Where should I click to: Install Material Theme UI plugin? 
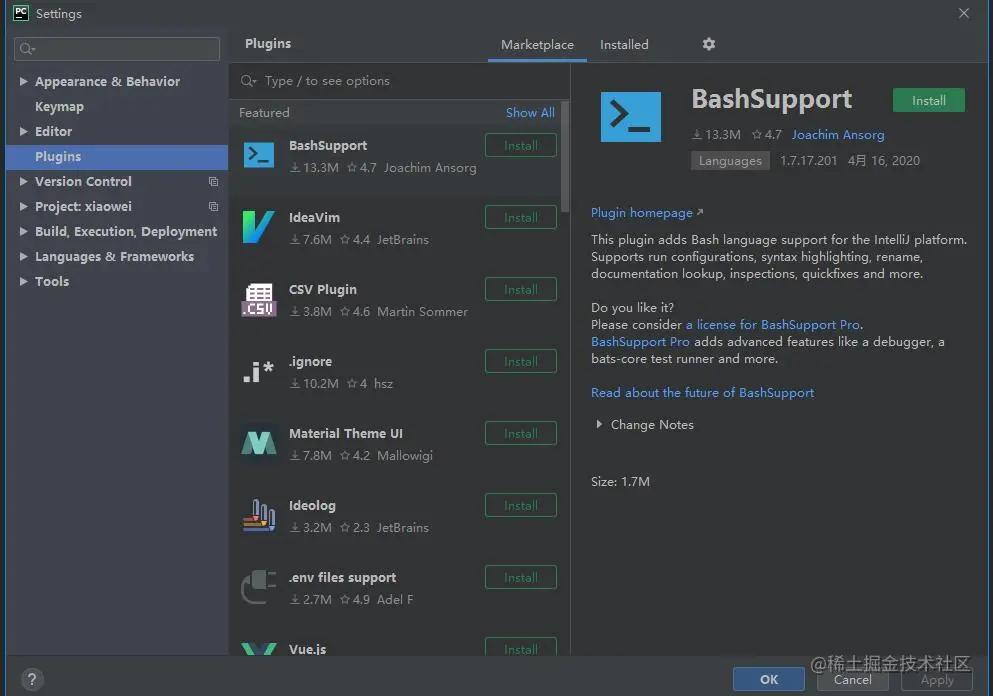(x=521, y=434)
